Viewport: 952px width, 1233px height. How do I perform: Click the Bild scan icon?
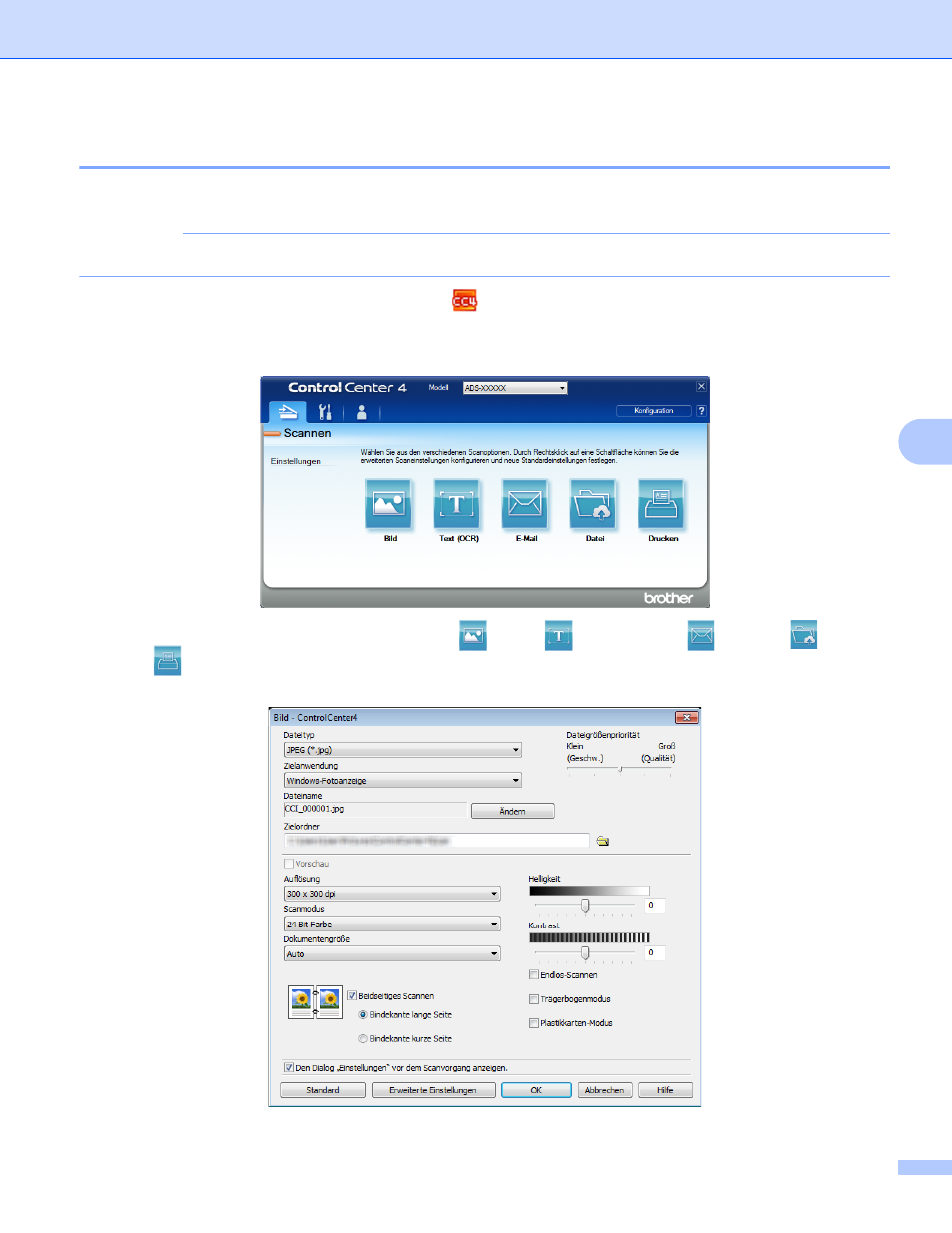click(x=389, y=504)
